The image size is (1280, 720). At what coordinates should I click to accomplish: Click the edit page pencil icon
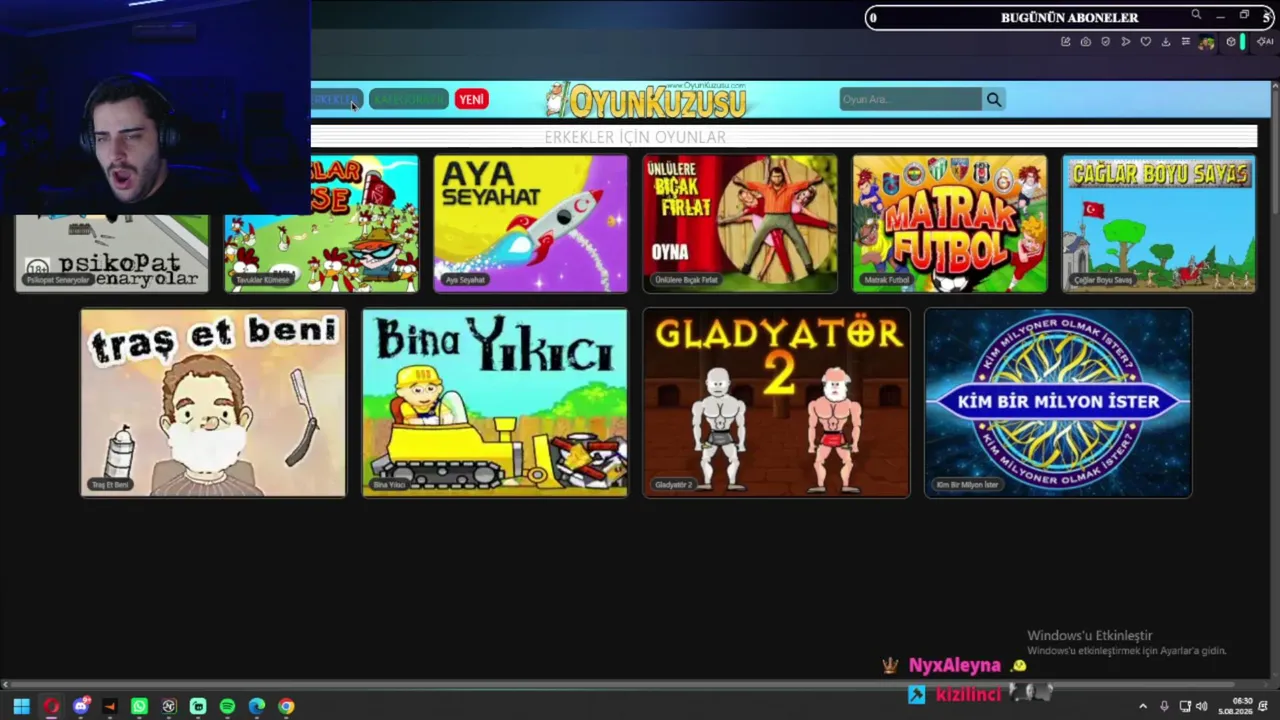(x=1065, y=42)
